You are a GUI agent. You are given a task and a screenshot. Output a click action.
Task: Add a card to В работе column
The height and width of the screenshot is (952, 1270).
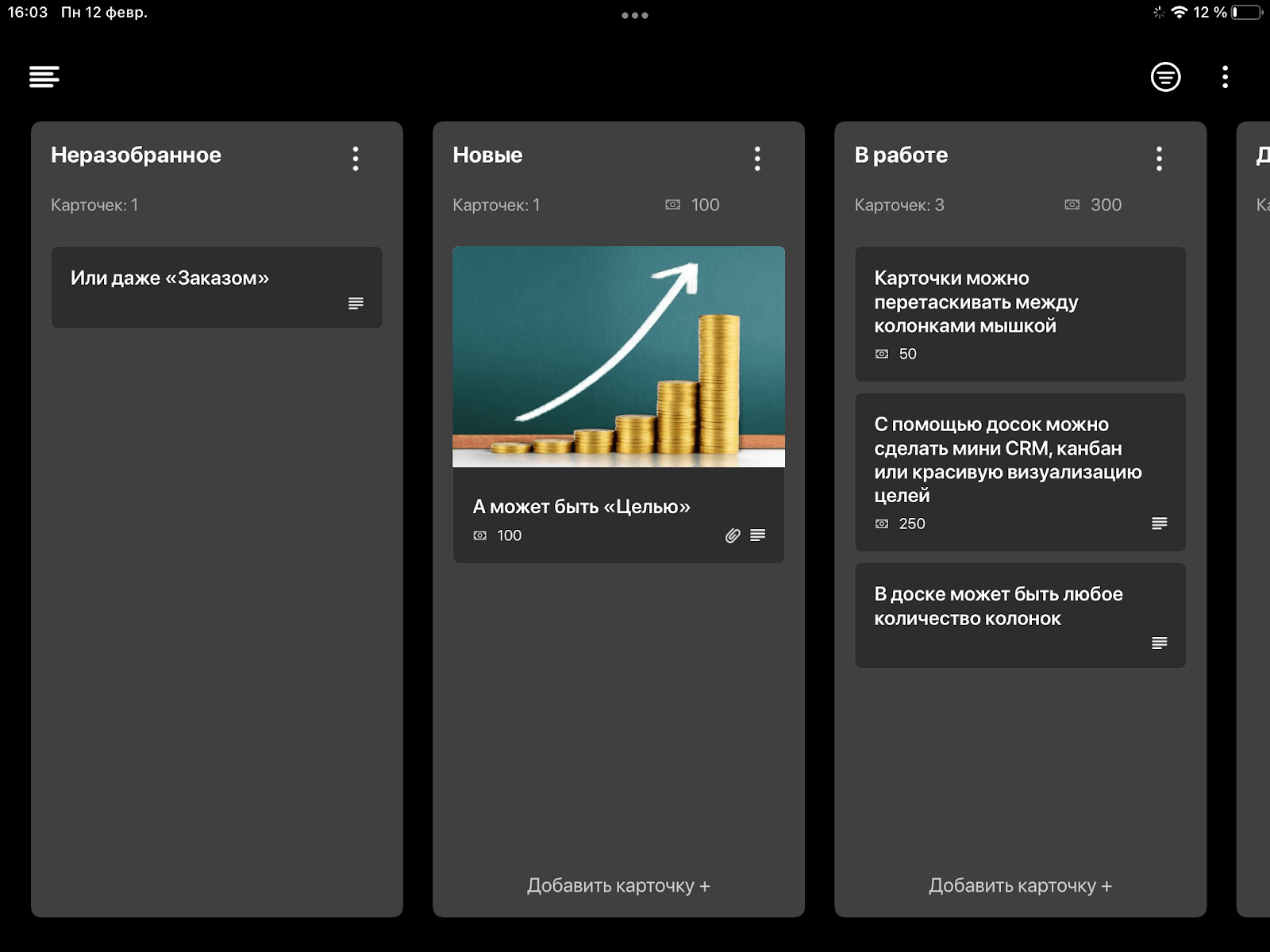click(x=1020, y=885)
